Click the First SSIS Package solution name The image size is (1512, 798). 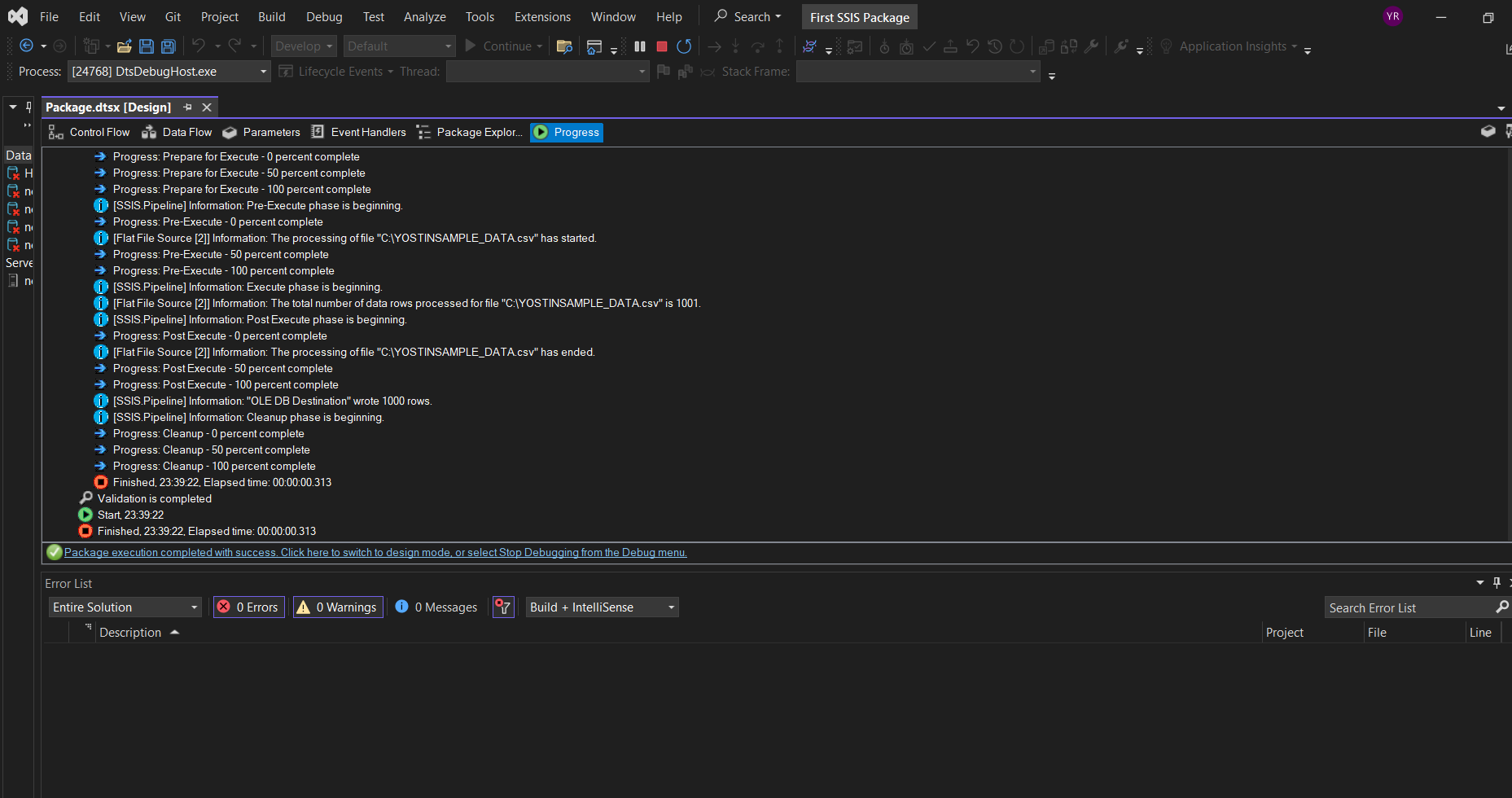coord(859,17)
